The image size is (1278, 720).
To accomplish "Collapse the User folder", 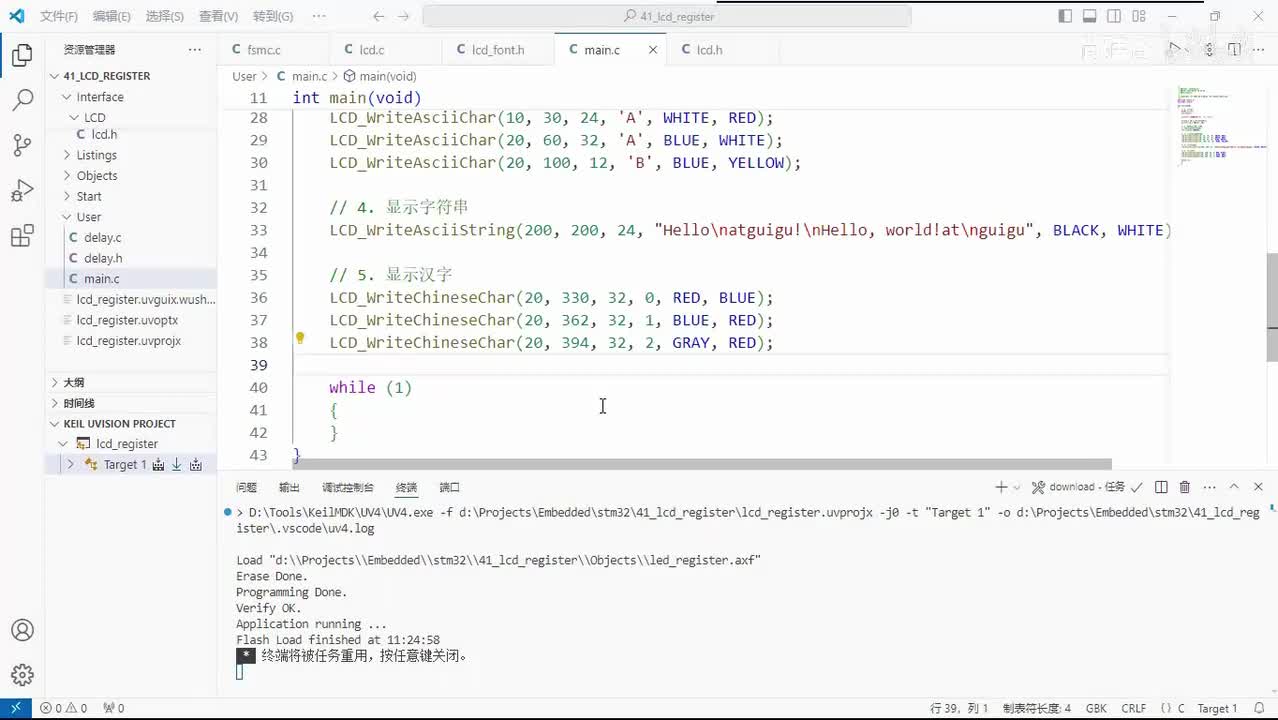I will click(x=67, y=217).
